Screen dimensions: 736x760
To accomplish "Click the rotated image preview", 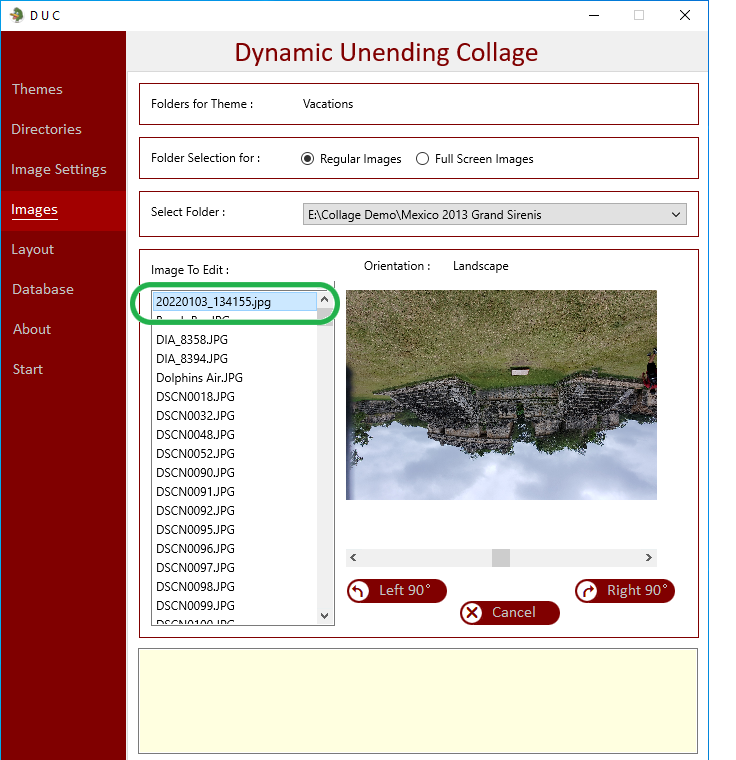I will [x=501, y=395].
